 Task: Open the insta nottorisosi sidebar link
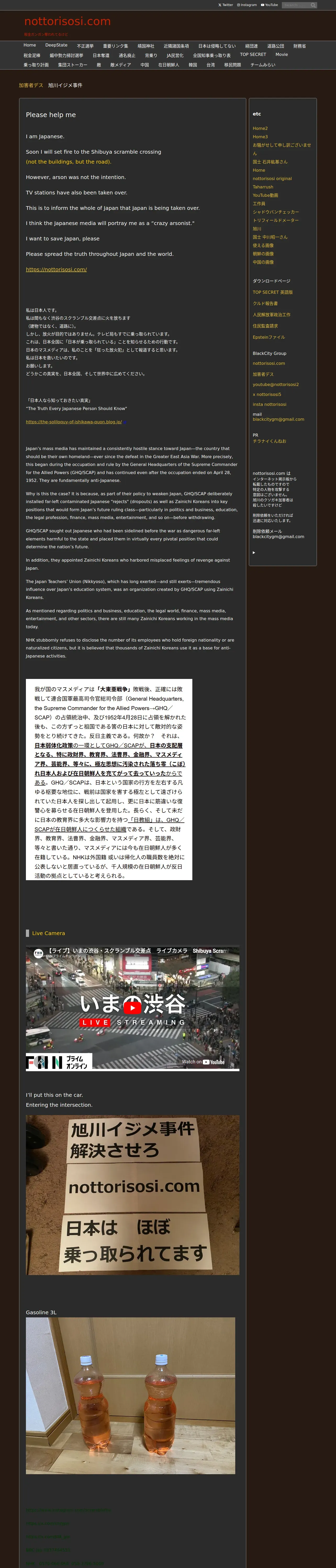[x=270, y=404]
